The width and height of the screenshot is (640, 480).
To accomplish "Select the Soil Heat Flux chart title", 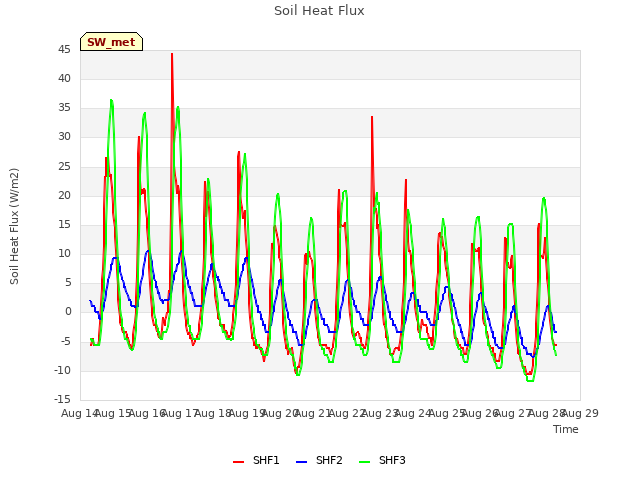I will pyautogui.click(x=319, y=11).
